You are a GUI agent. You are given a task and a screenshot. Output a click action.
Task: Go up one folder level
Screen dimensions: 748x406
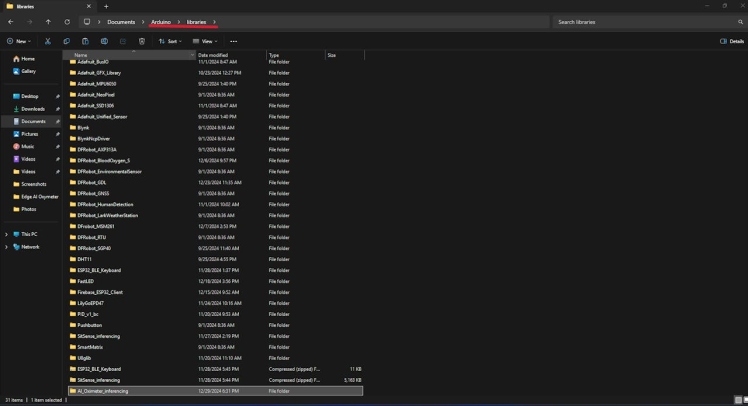(48, 21)
